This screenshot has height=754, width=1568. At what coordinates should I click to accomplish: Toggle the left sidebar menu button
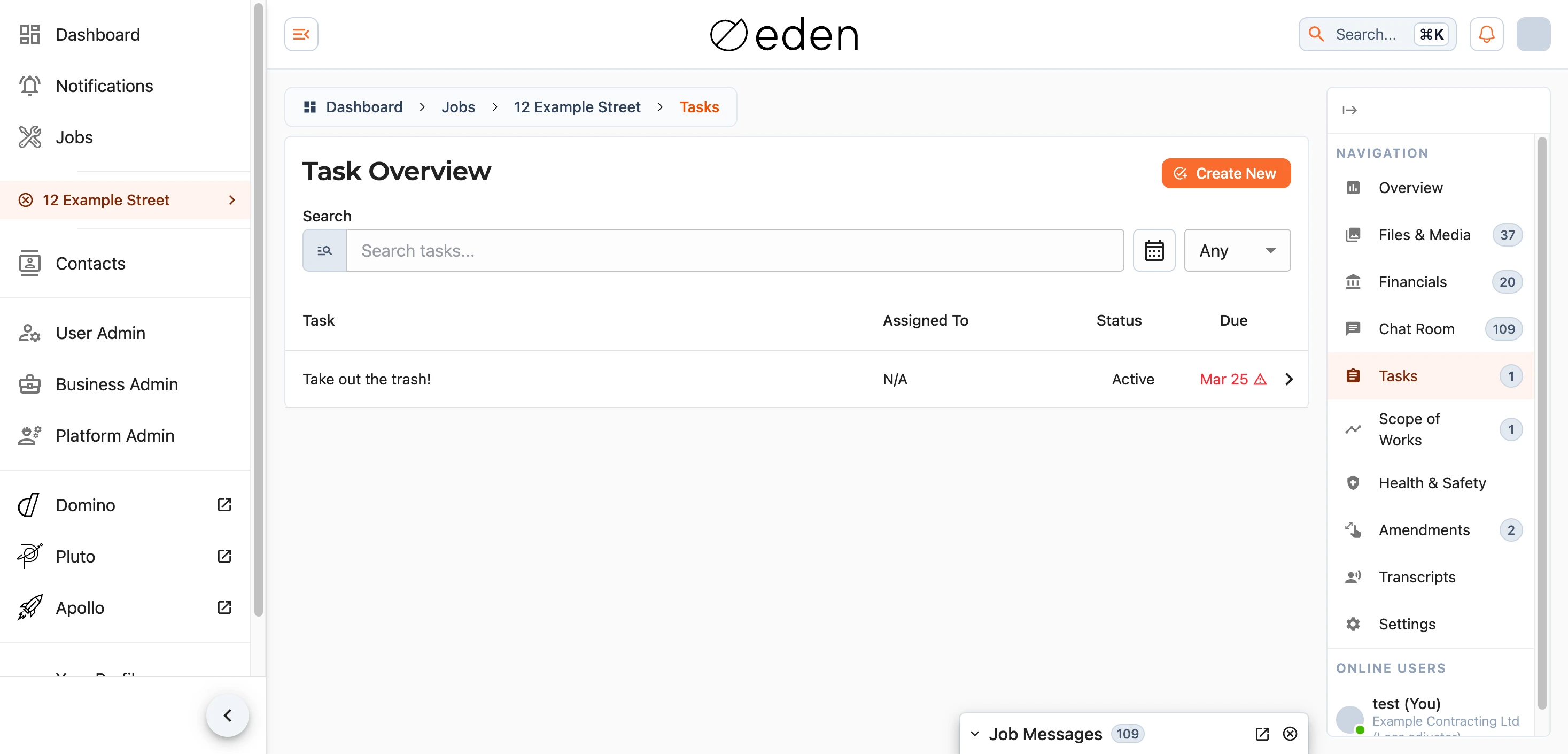click(x=301, y=34)
